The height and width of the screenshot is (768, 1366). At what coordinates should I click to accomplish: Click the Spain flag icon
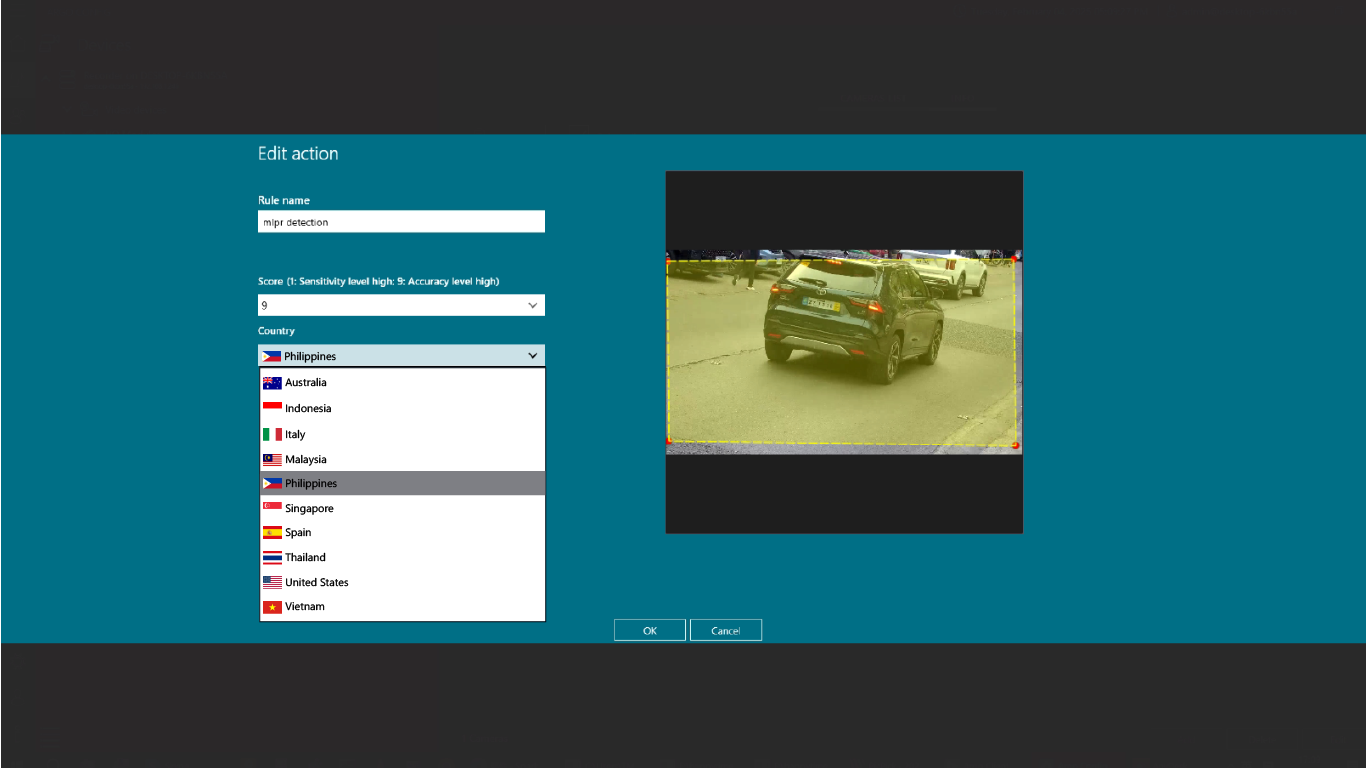coord(272,533)
